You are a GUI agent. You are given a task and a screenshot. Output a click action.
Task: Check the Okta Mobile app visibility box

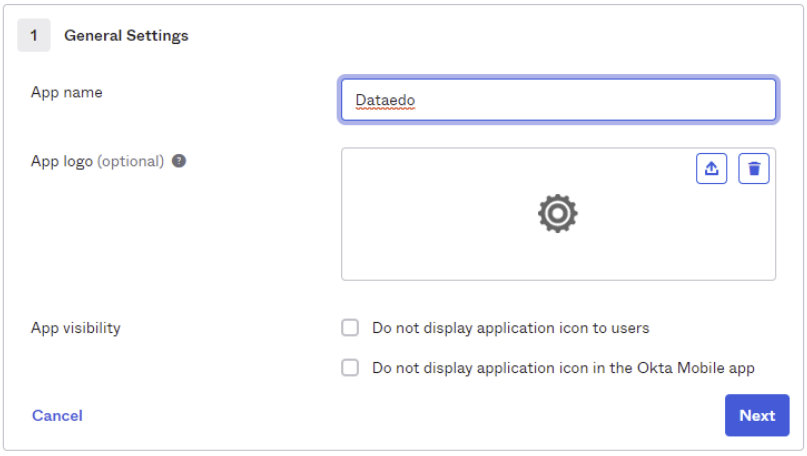[x=350, y=368]
